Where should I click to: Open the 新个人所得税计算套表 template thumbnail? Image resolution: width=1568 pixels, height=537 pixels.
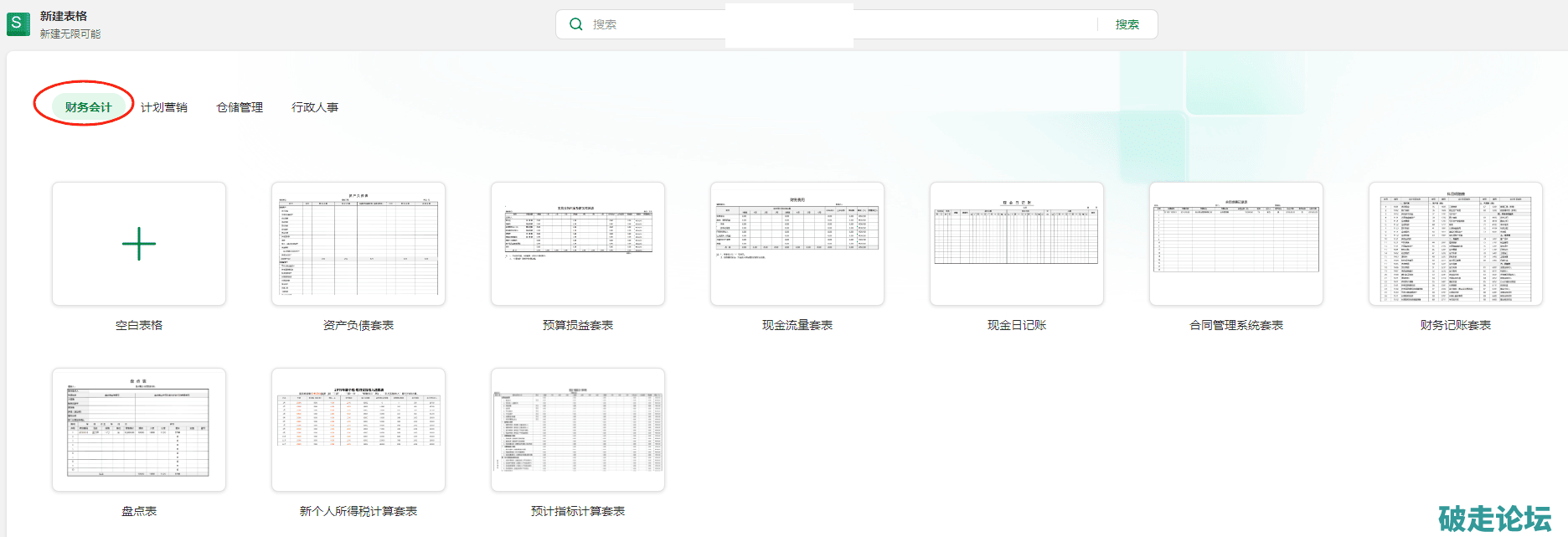click(x=358, y=430)
